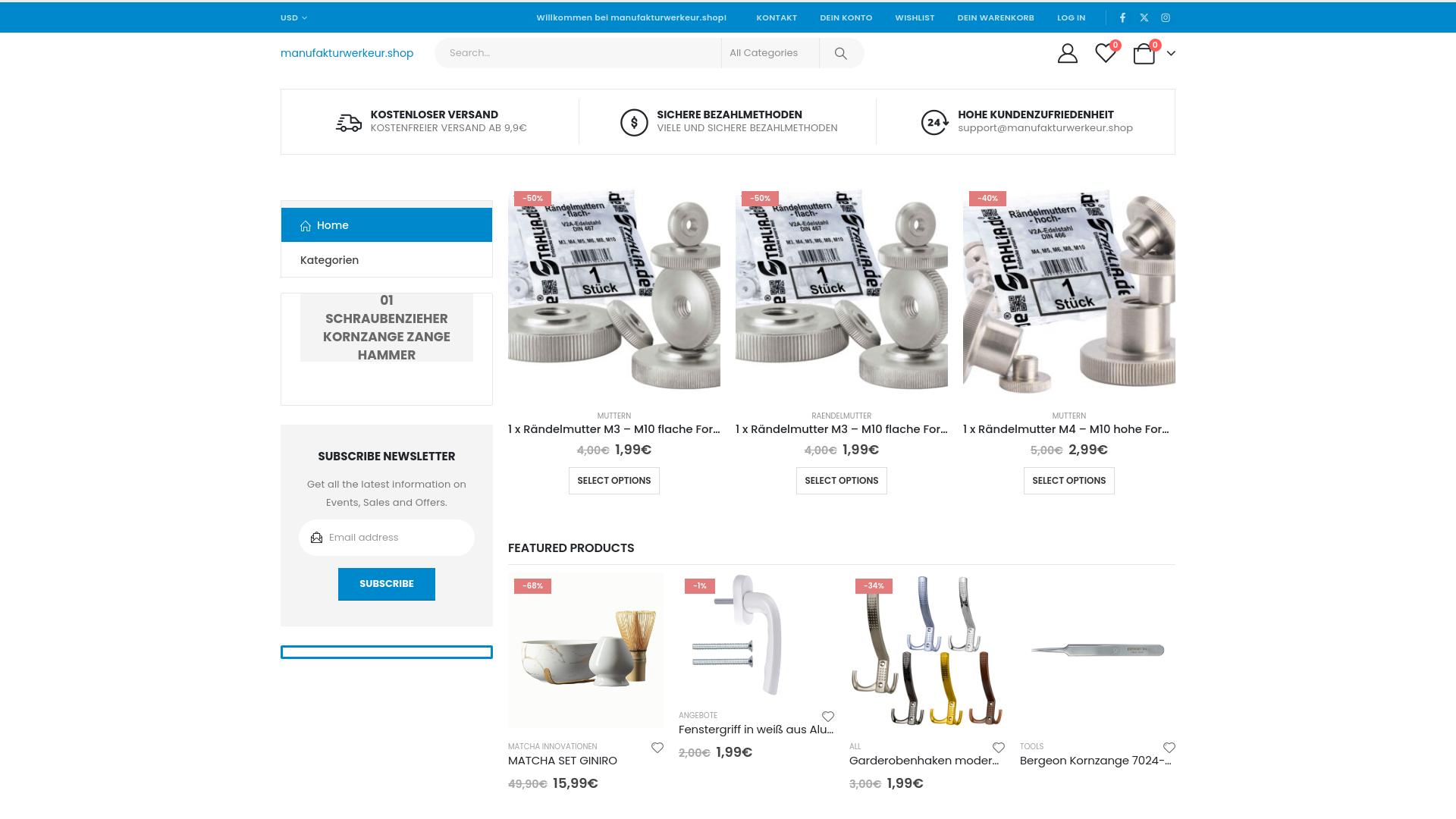
Task: Click SELECT OPTIONS for Rändelmutter M4 hohe Form
Action: click(1068, 481)
